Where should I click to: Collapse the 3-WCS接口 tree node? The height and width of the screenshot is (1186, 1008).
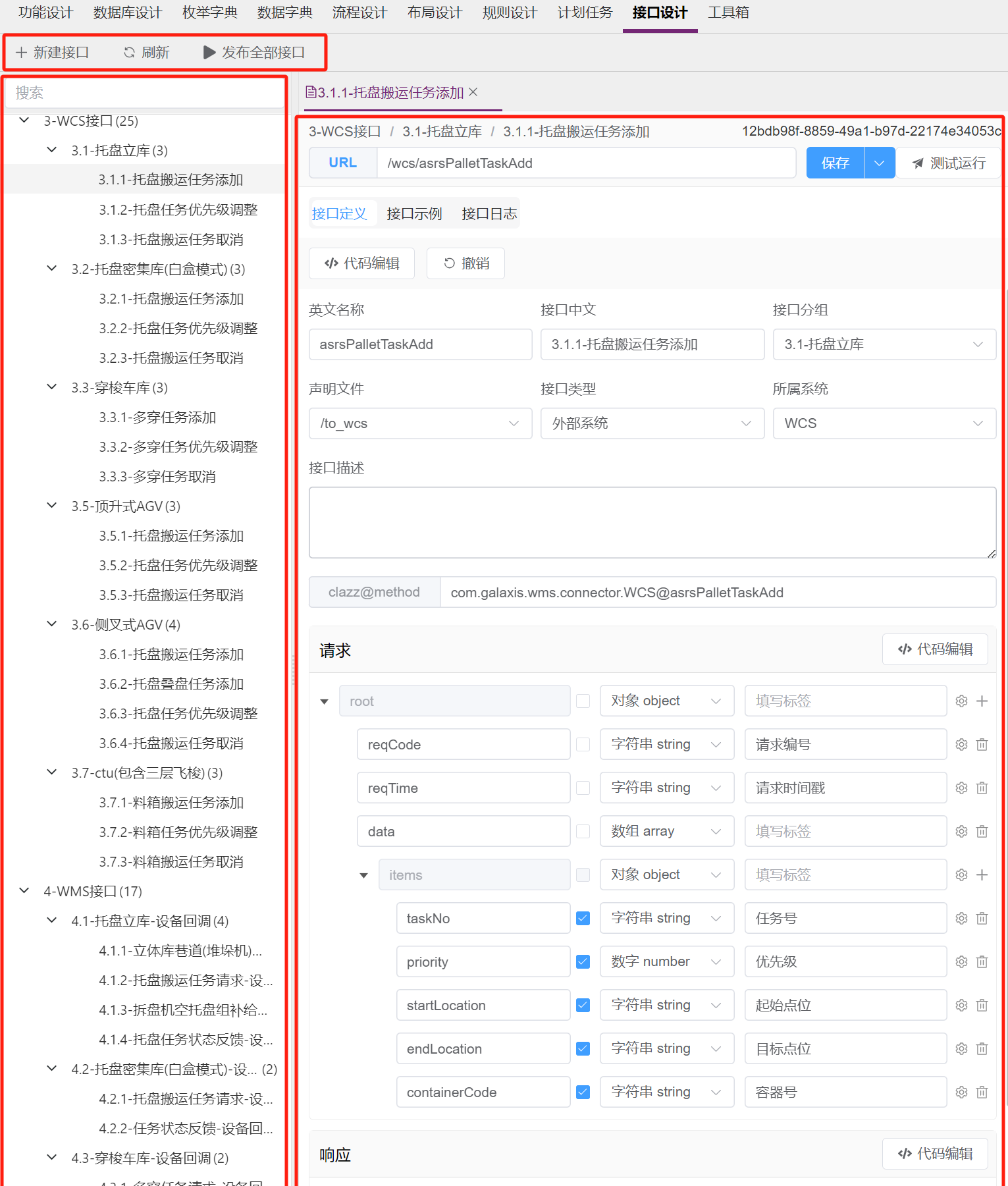[24, 121]
